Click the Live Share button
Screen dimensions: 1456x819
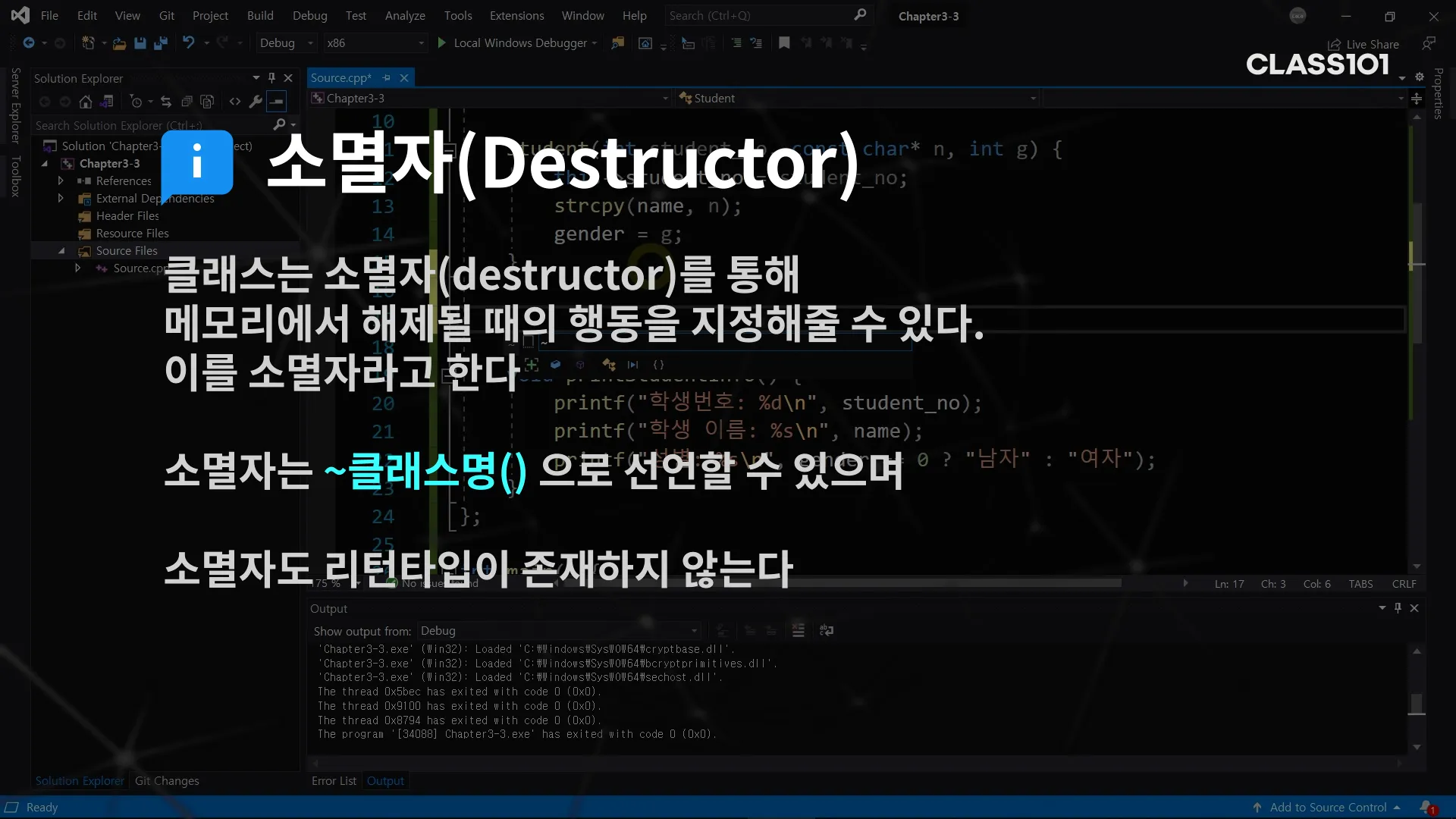click(1363, 45)
